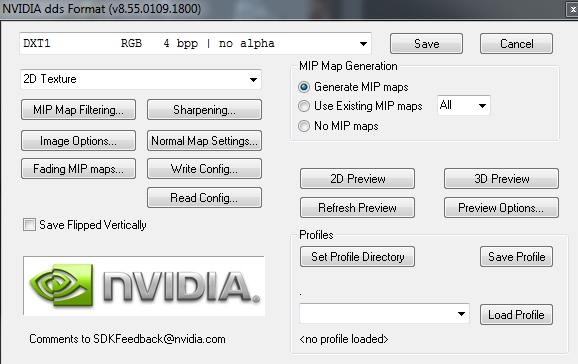Open the profile selection dropdown

pyautogui.click(x=384, y=314)
